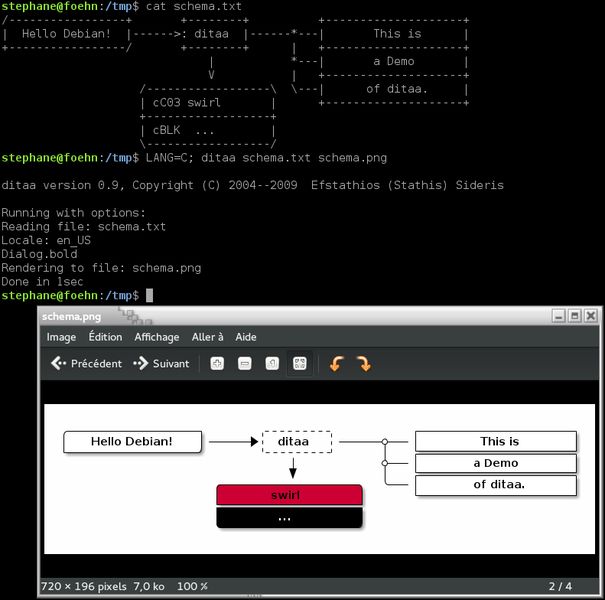Click 'Running with options:' terminal line
Image resolution: width=605 pixels, height=600 pixels.
point(73,213)
